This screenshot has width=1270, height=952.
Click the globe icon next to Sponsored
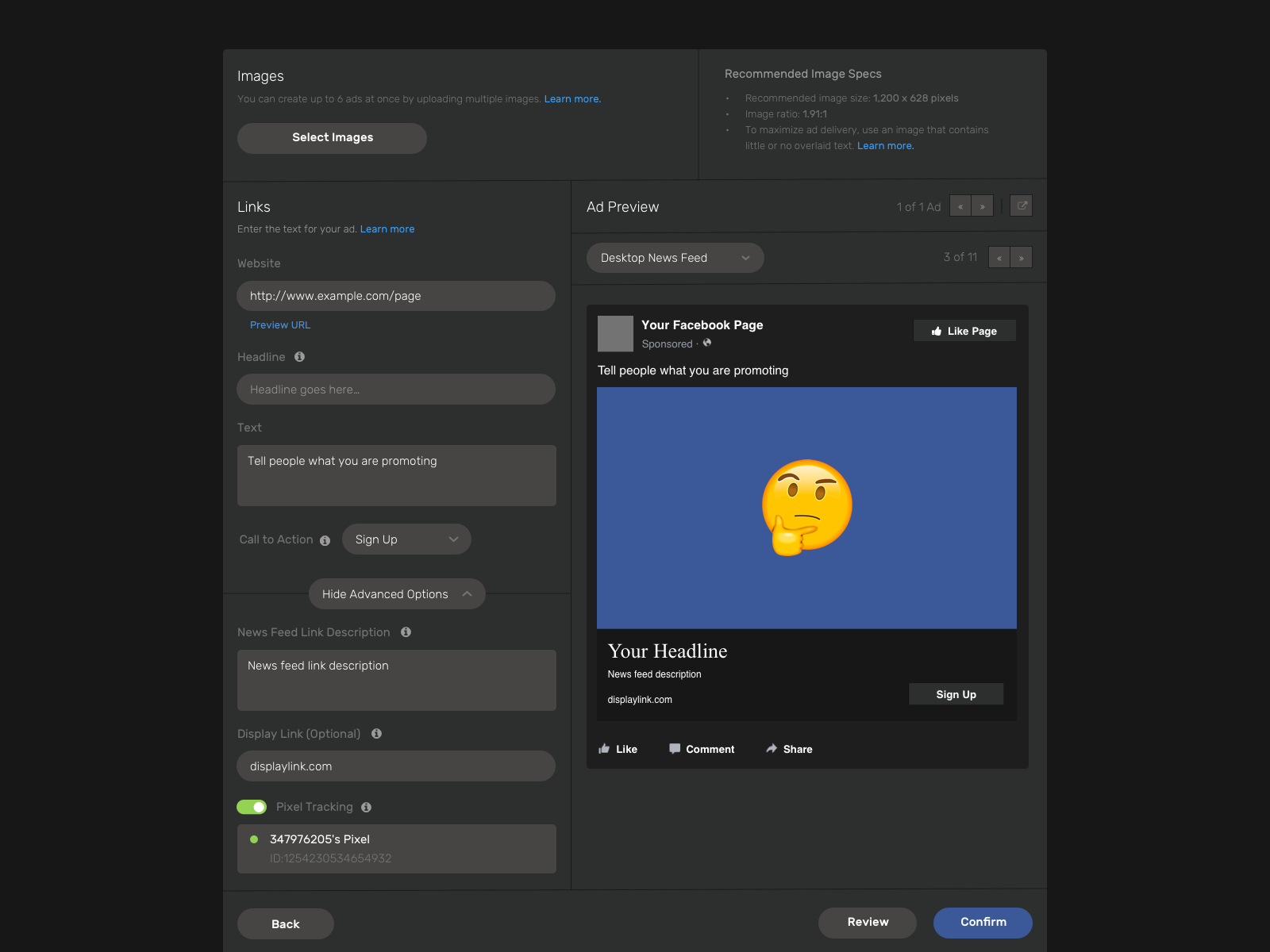tap(706, 344)
